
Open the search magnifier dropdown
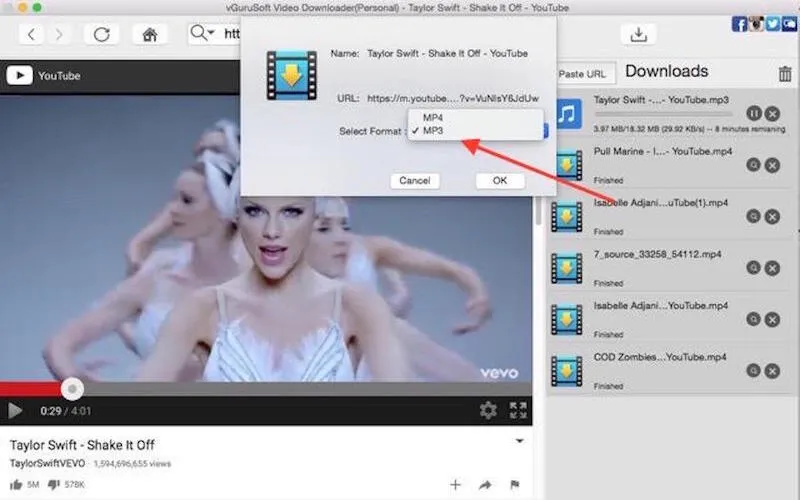tap(202, 34)
